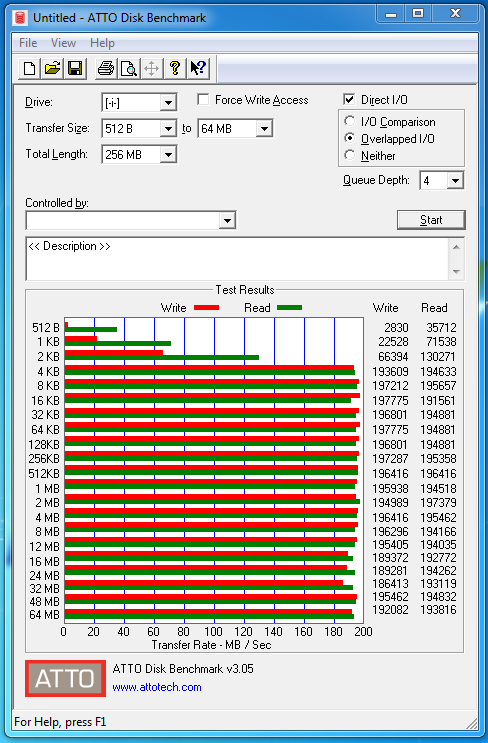Click read value 35712
This screenshot has height=743, width=488.
point(441,327)
